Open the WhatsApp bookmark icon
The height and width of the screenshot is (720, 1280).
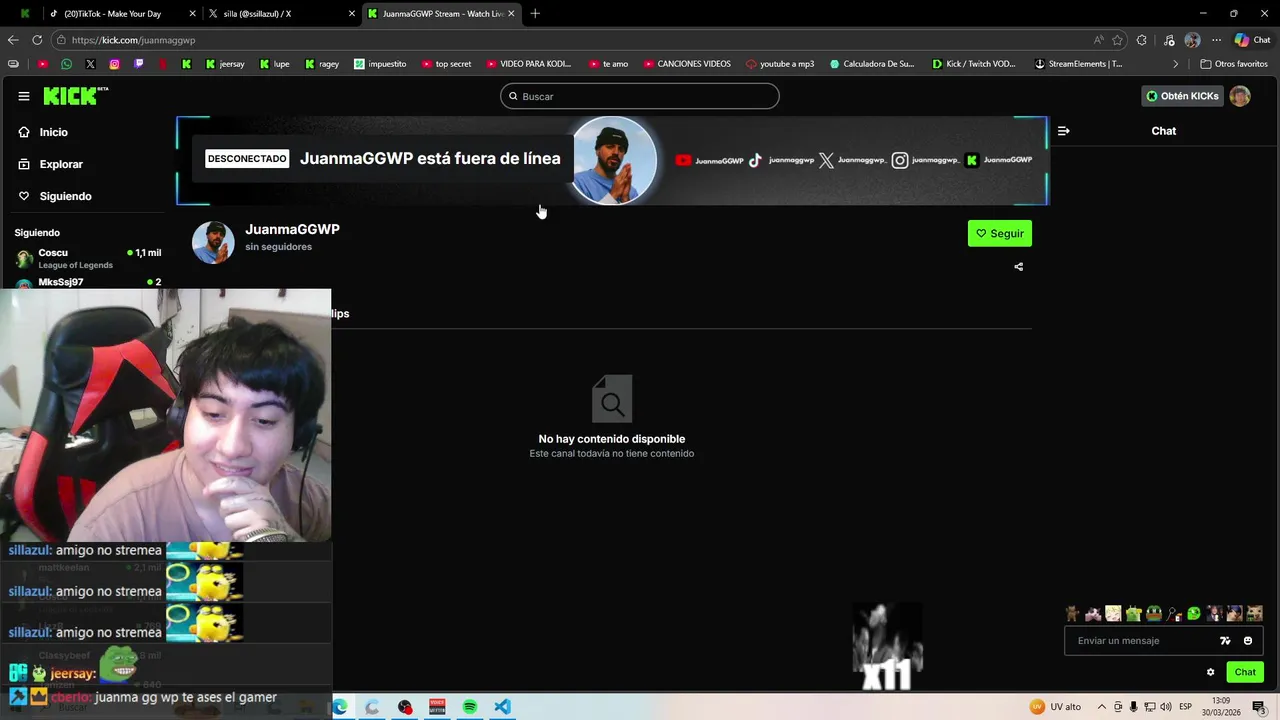pos(66,64)
